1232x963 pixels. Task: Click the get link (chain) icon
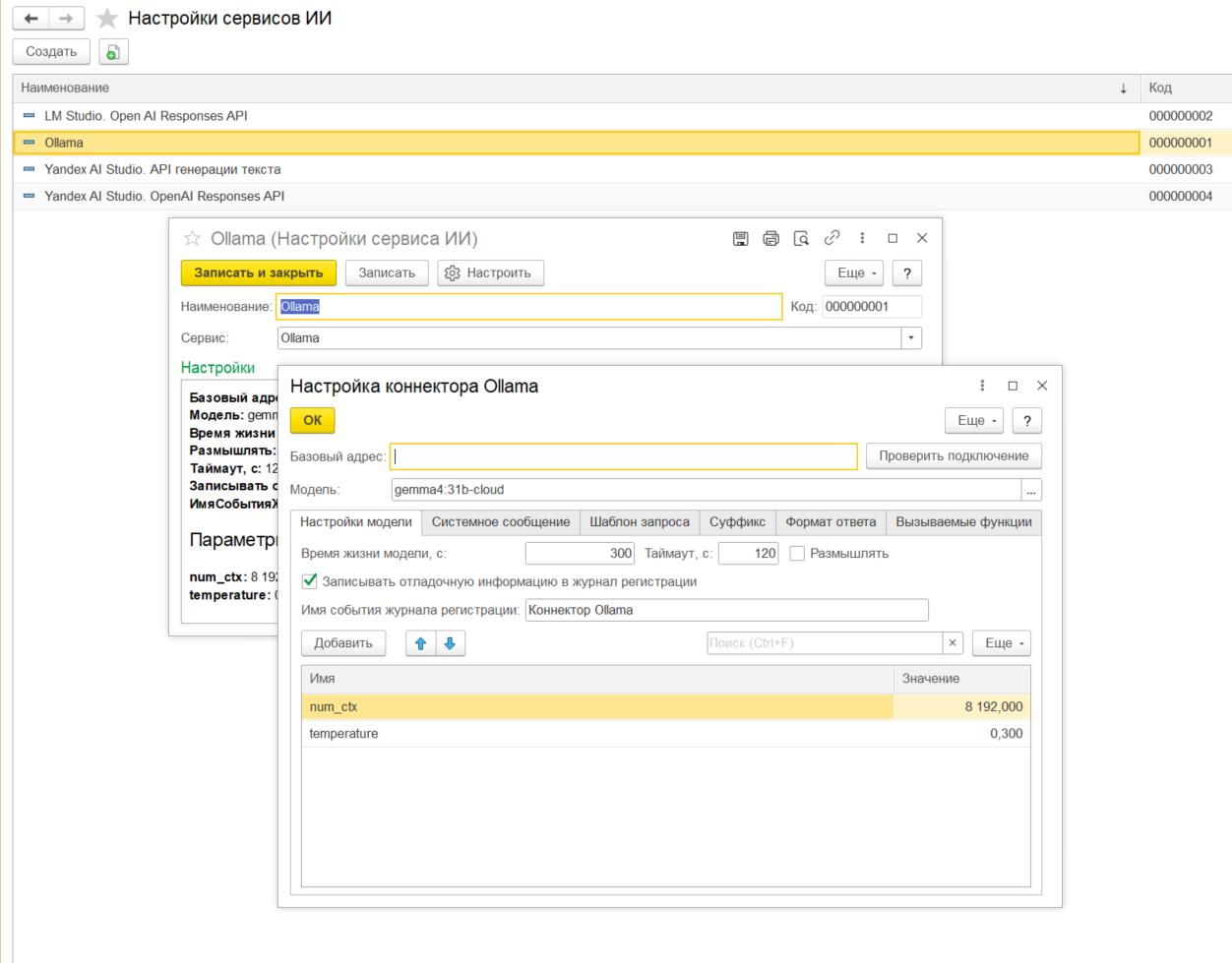point(832,238)
